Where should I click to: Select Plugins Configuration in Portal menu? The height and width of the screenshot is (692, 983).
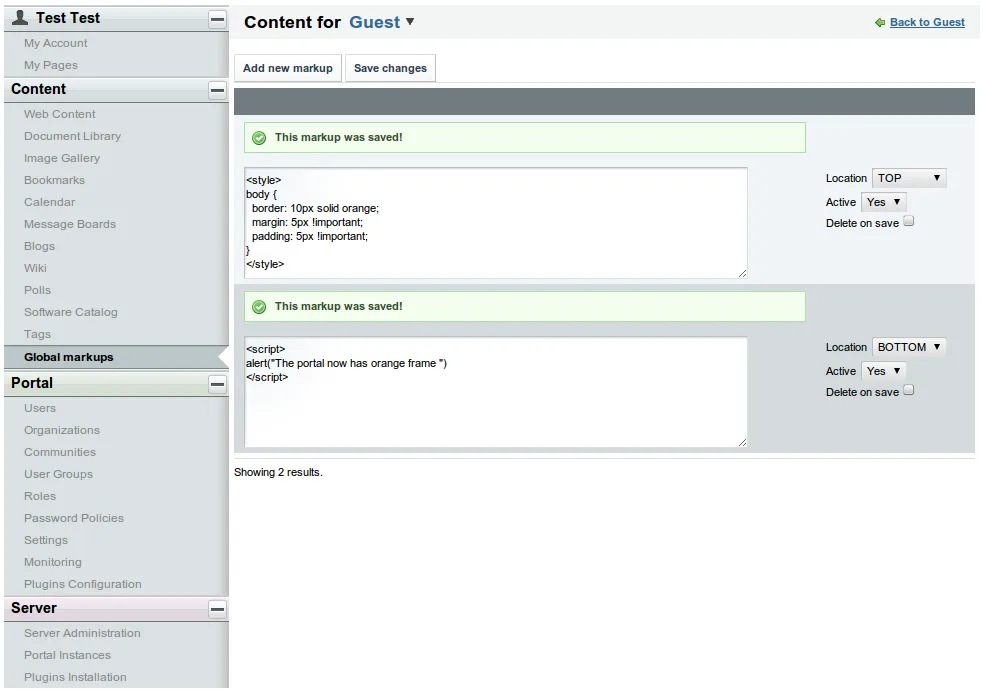[x=83, y=584]
